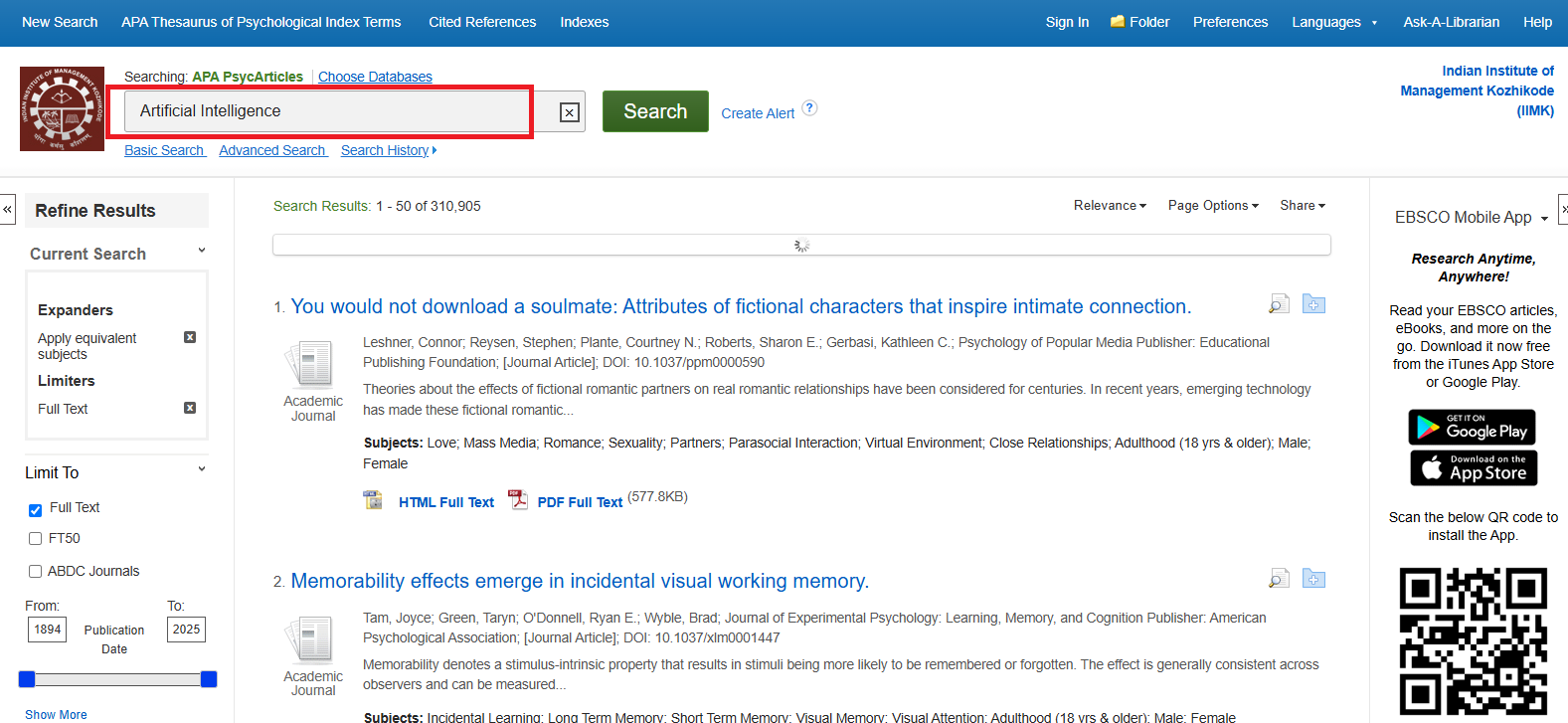Enable the FT50 checkbox
Viewport: 1568px width, 723px height.
click(x=36, y=539)
